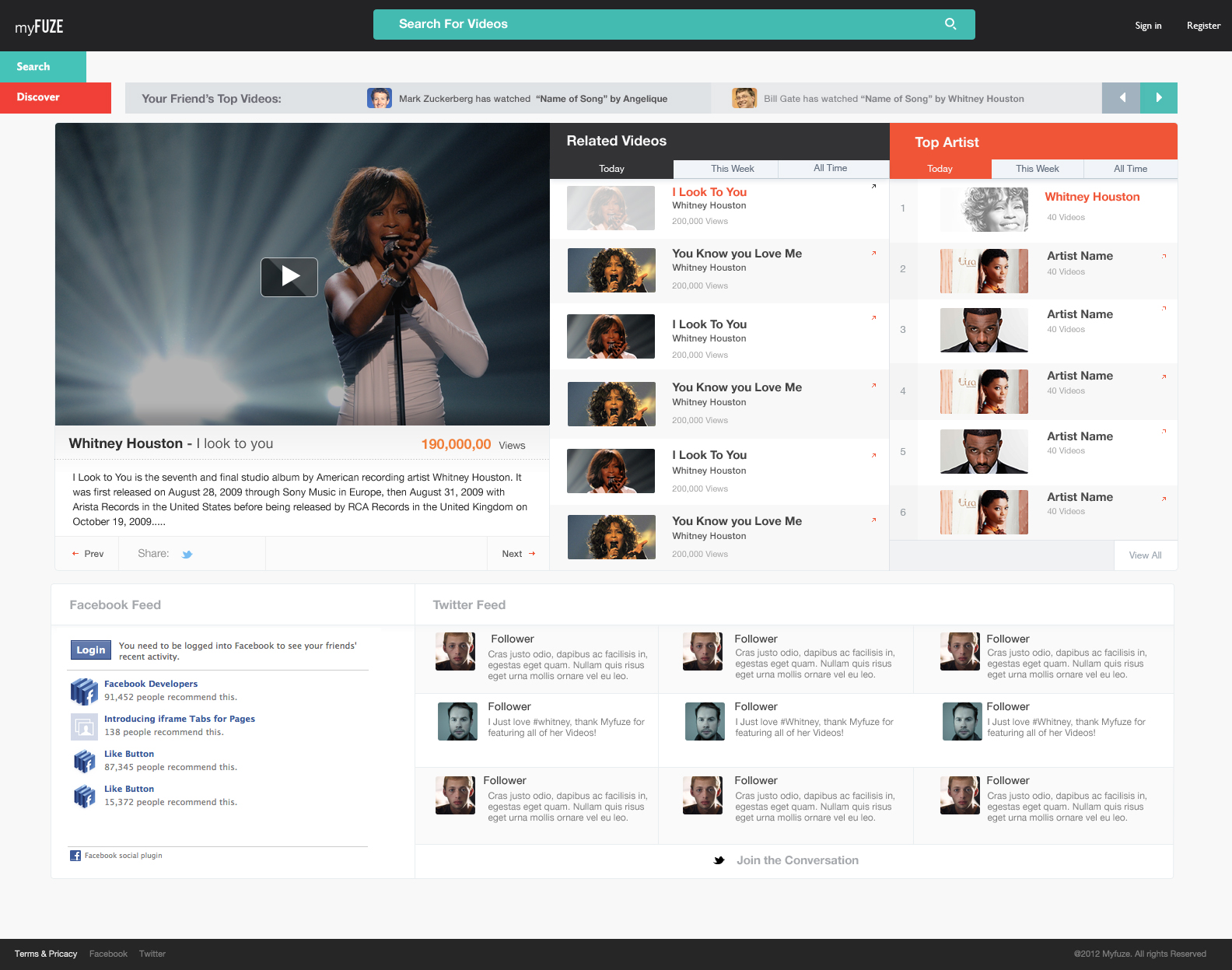1232x970 pixels.
Task: Open the Search side tab
Action: (43, 67)
